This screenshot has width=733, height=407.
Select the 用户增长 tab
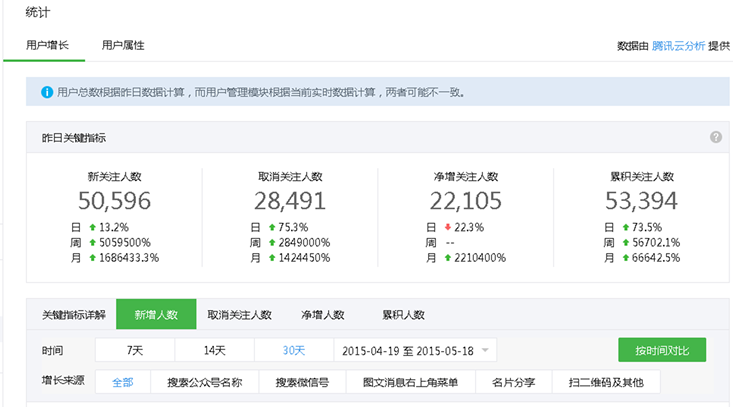(x=47, y=46)
